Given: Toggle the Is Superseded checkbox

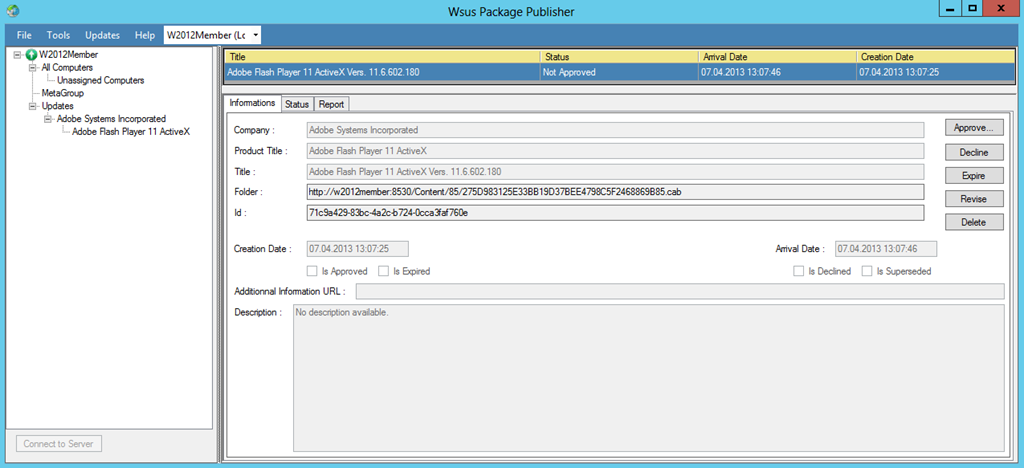Looking at the screenshot, I should coord(867,271).
